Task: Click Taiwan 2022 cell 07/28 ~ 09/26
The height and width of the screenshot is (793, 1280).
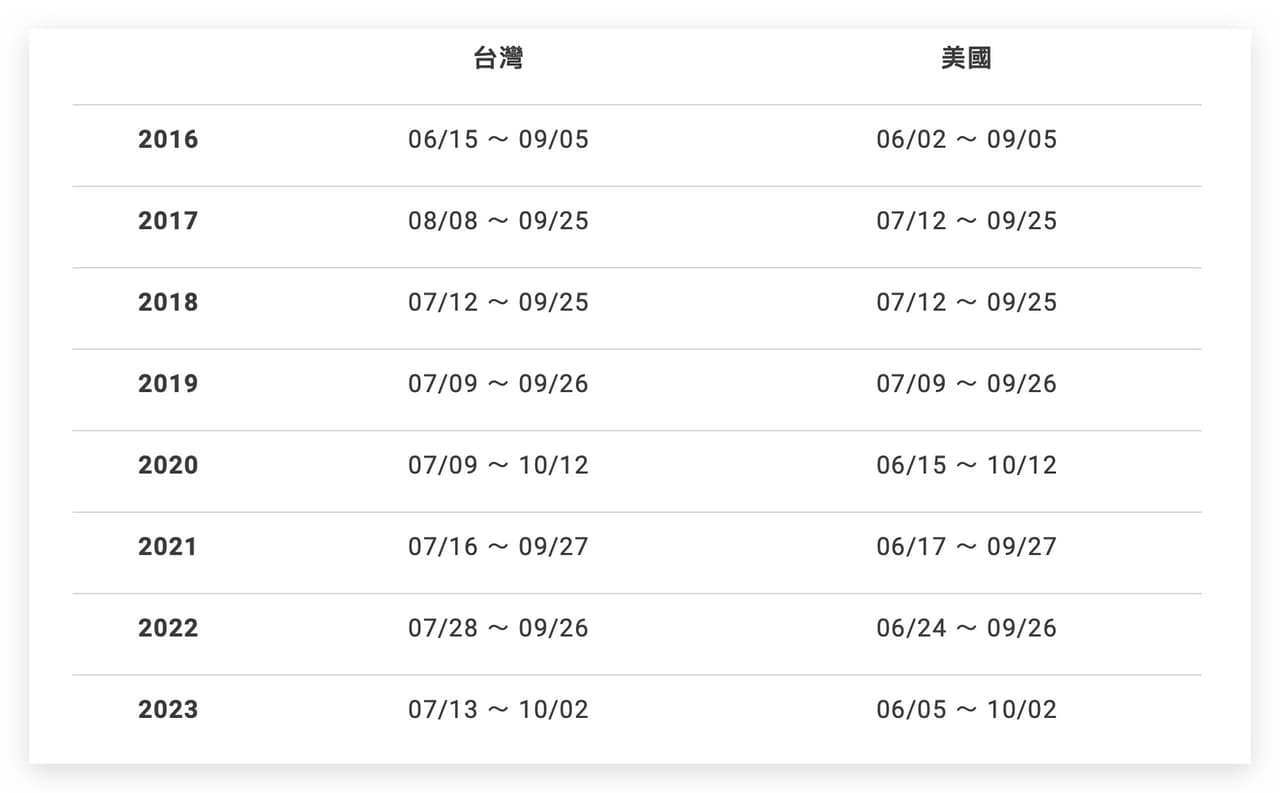Action: tap(498, 628)
